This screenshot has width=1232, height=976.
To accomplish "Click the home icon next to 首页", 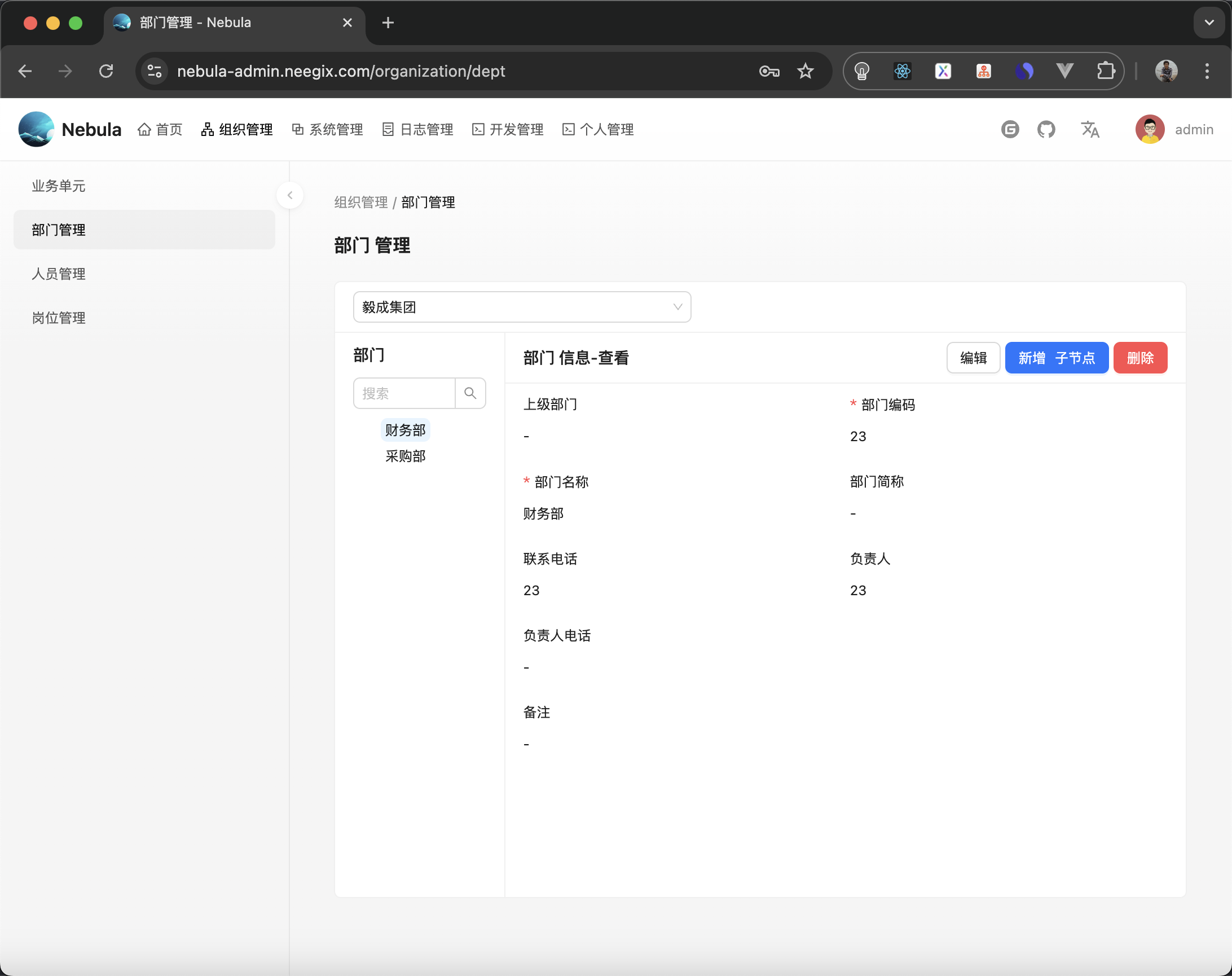I will pos(144,129).
